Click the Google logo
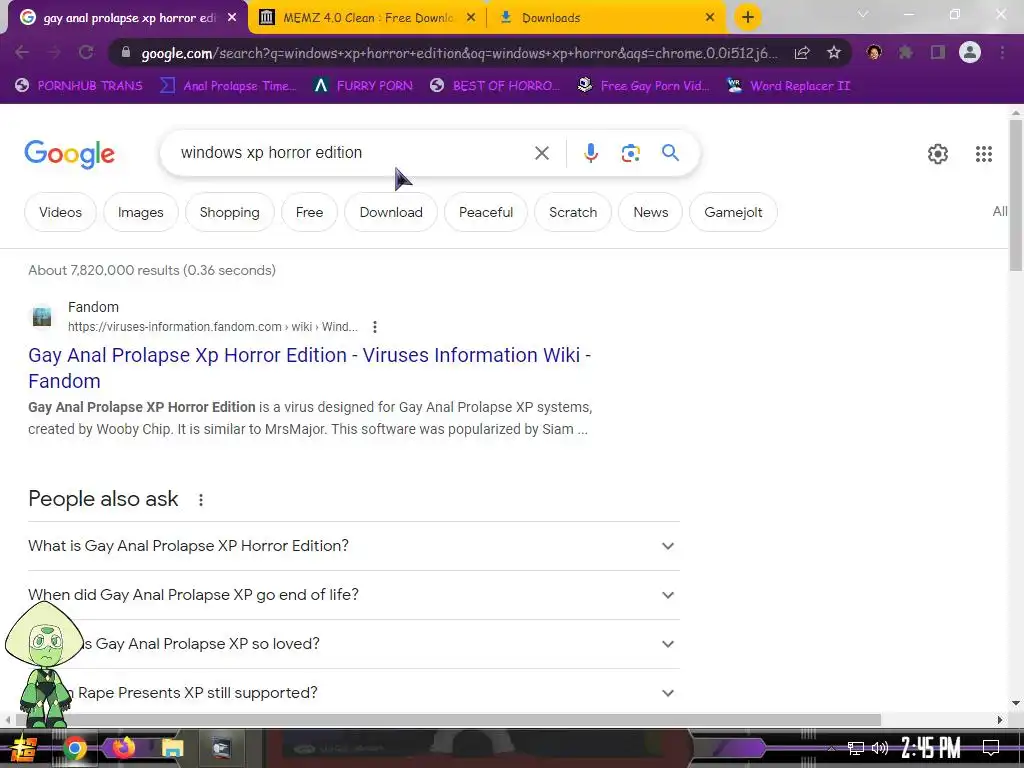Image resolution: width=1024 pixels, height=768 pixels. [69, 154]
